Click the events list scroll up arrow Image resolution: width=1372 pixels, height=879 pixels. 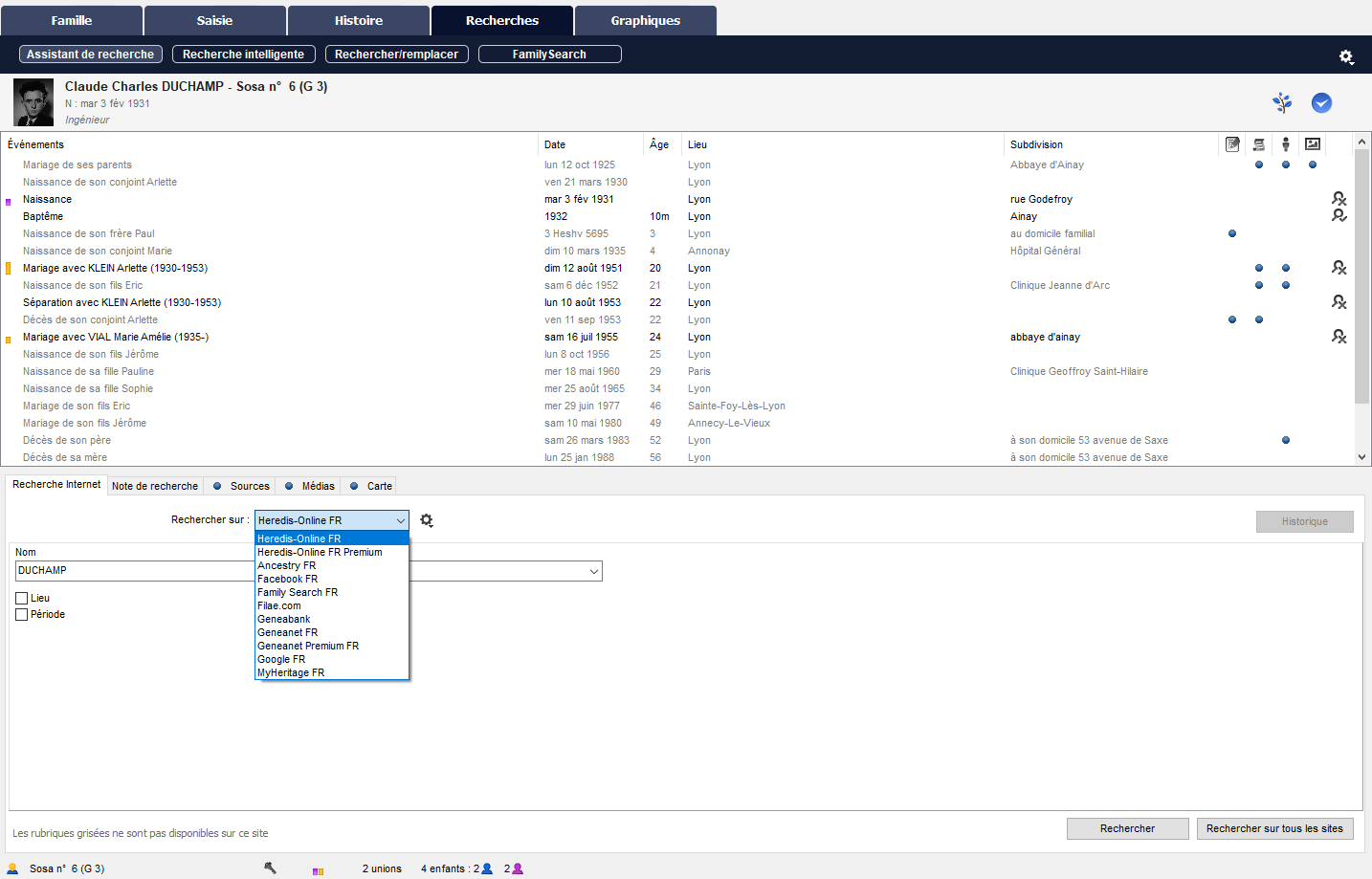[x=1362, y=142]
